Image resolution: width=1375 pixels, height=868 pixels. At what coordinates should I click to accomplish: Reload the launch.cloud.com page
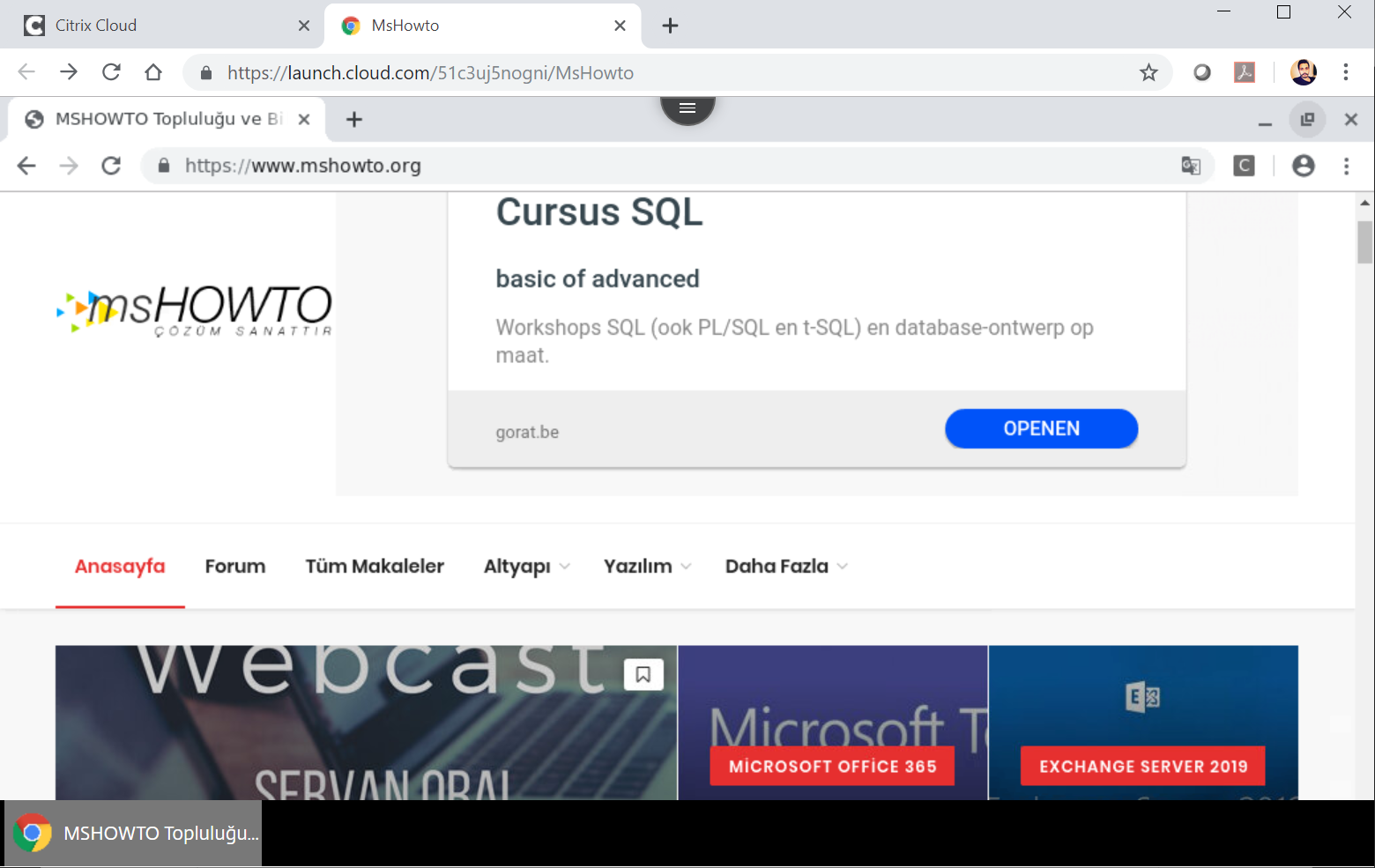tap(111, 72)
